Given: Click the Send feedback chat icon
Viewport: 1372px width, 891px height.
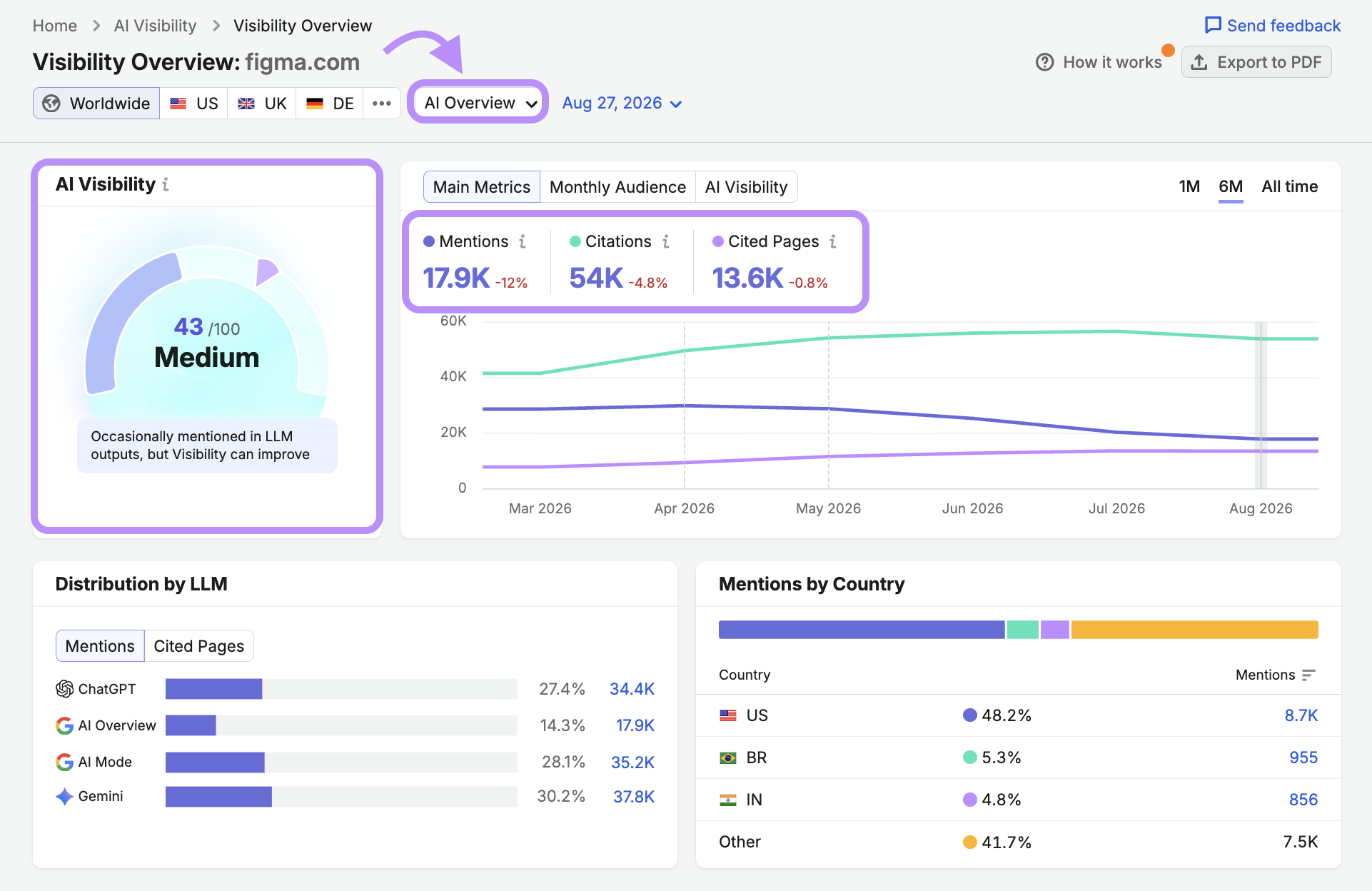Looking at the screenshot, I should pyautogui.click(x=1212, y=26).
